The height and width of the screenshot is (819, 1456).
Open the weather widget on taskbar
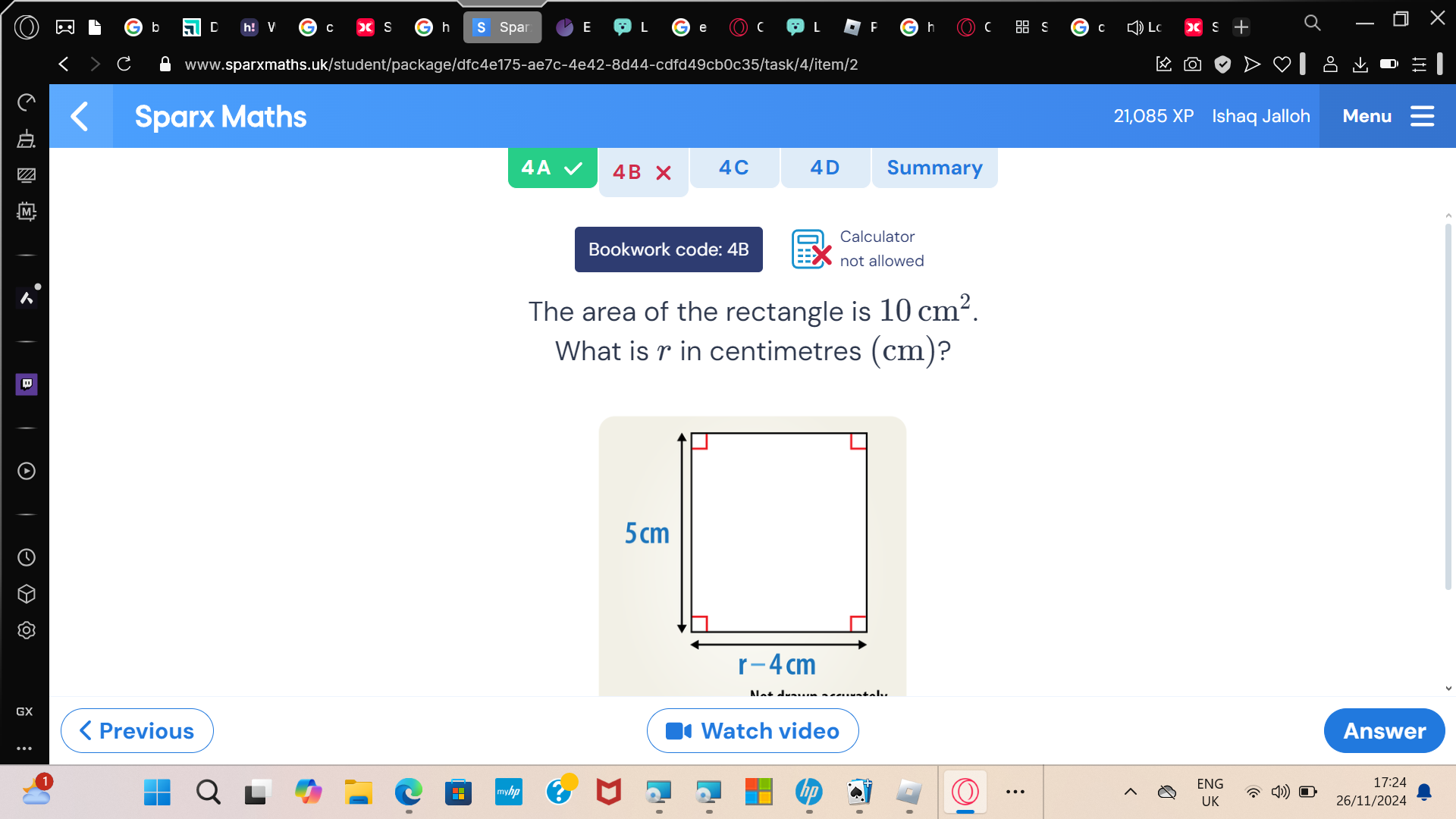point(36,789)
